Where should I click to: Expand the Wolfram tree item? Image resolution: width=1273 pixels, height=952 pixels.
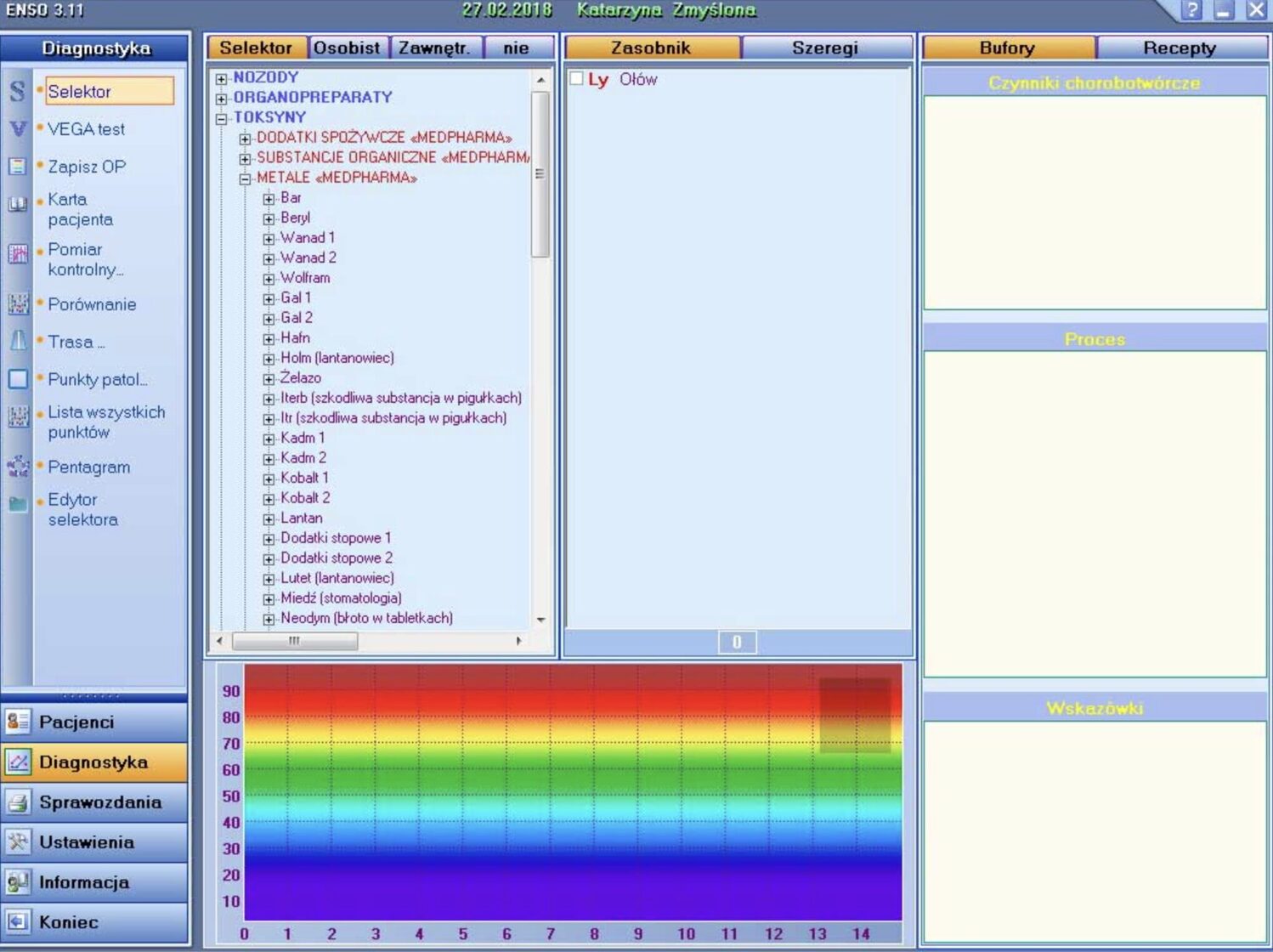click(x=269, y=279)
